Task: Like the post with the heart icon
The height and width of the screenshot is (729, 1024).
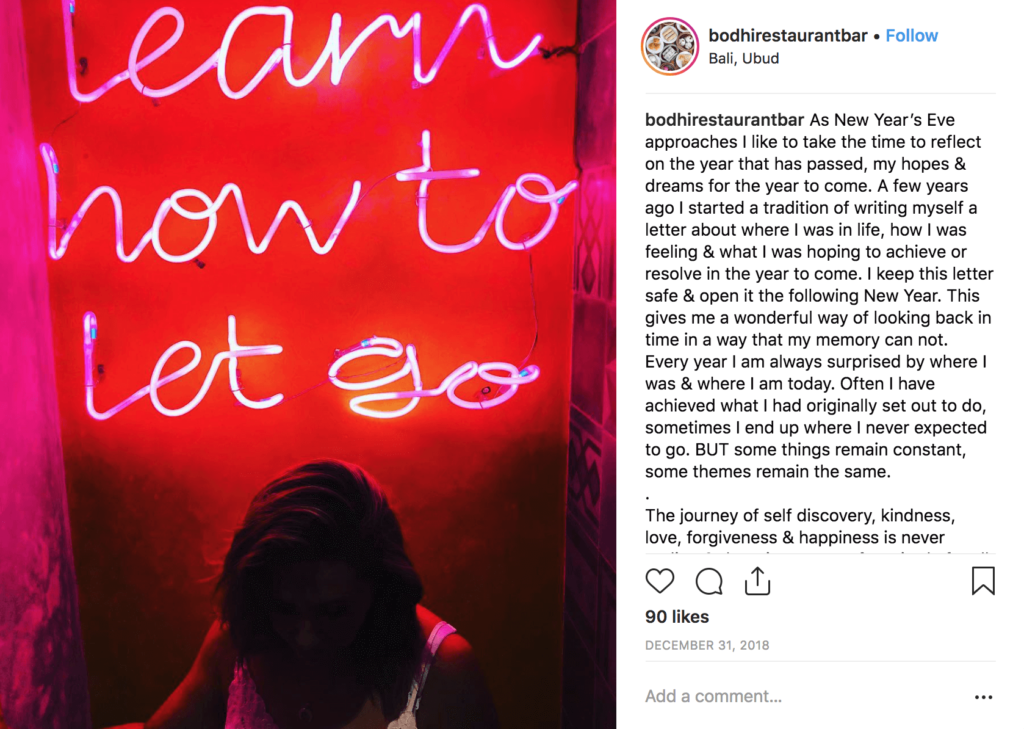Action: tap(660, 581)
